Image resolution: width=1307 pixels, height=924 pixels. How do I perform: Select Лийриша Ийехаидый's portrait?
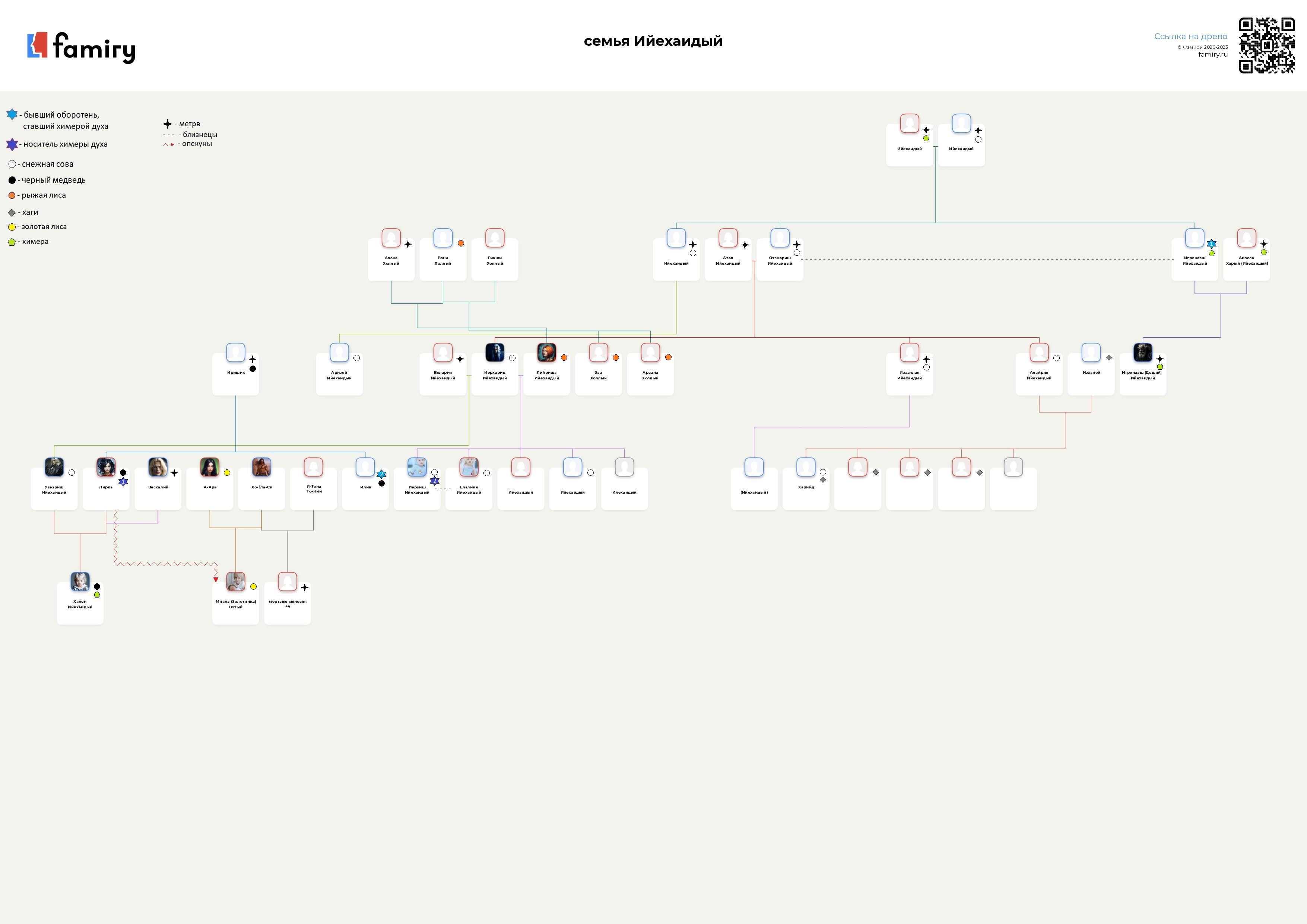[x=546, y=353]
